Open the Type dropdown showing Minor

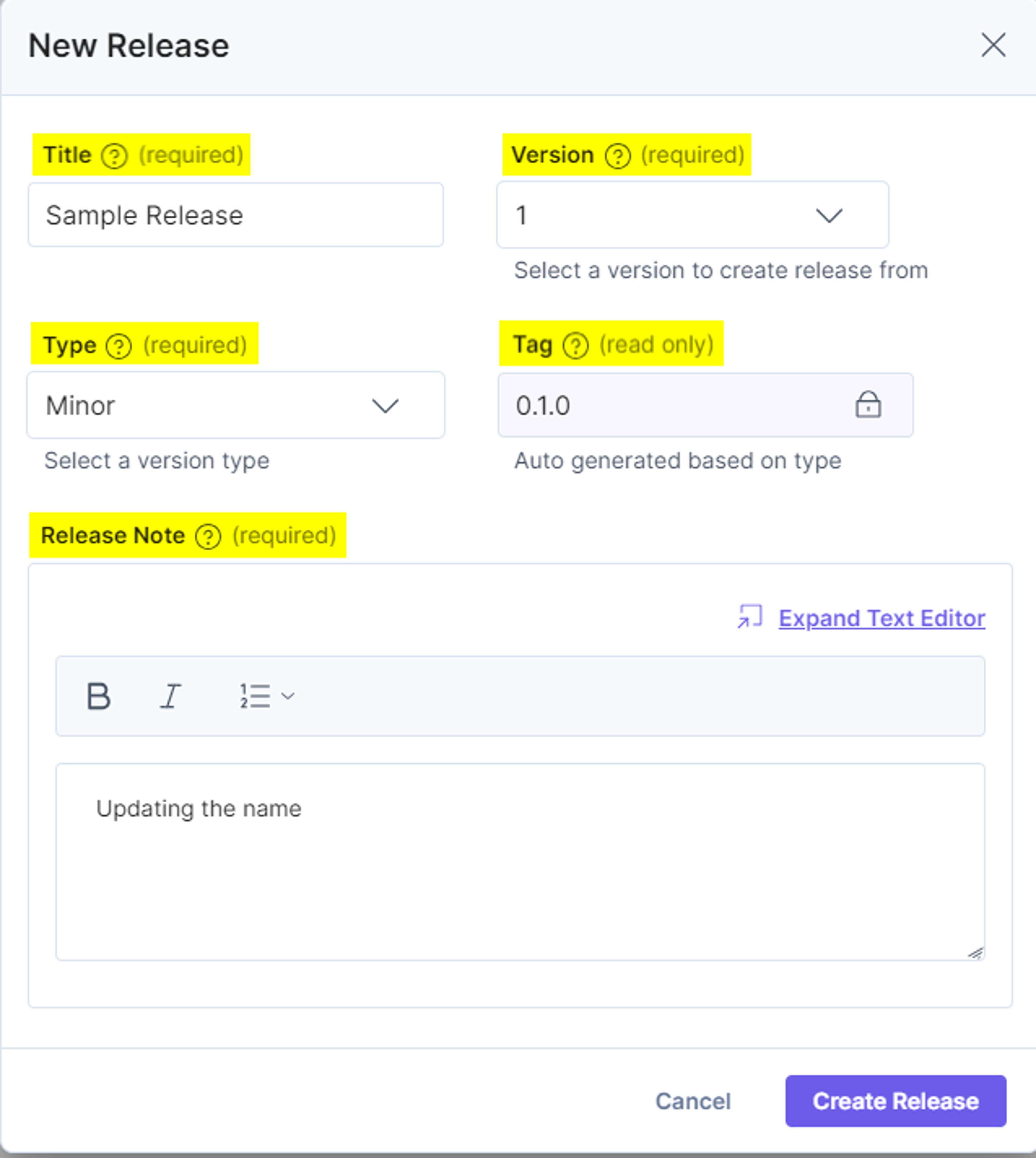[236, 405]
